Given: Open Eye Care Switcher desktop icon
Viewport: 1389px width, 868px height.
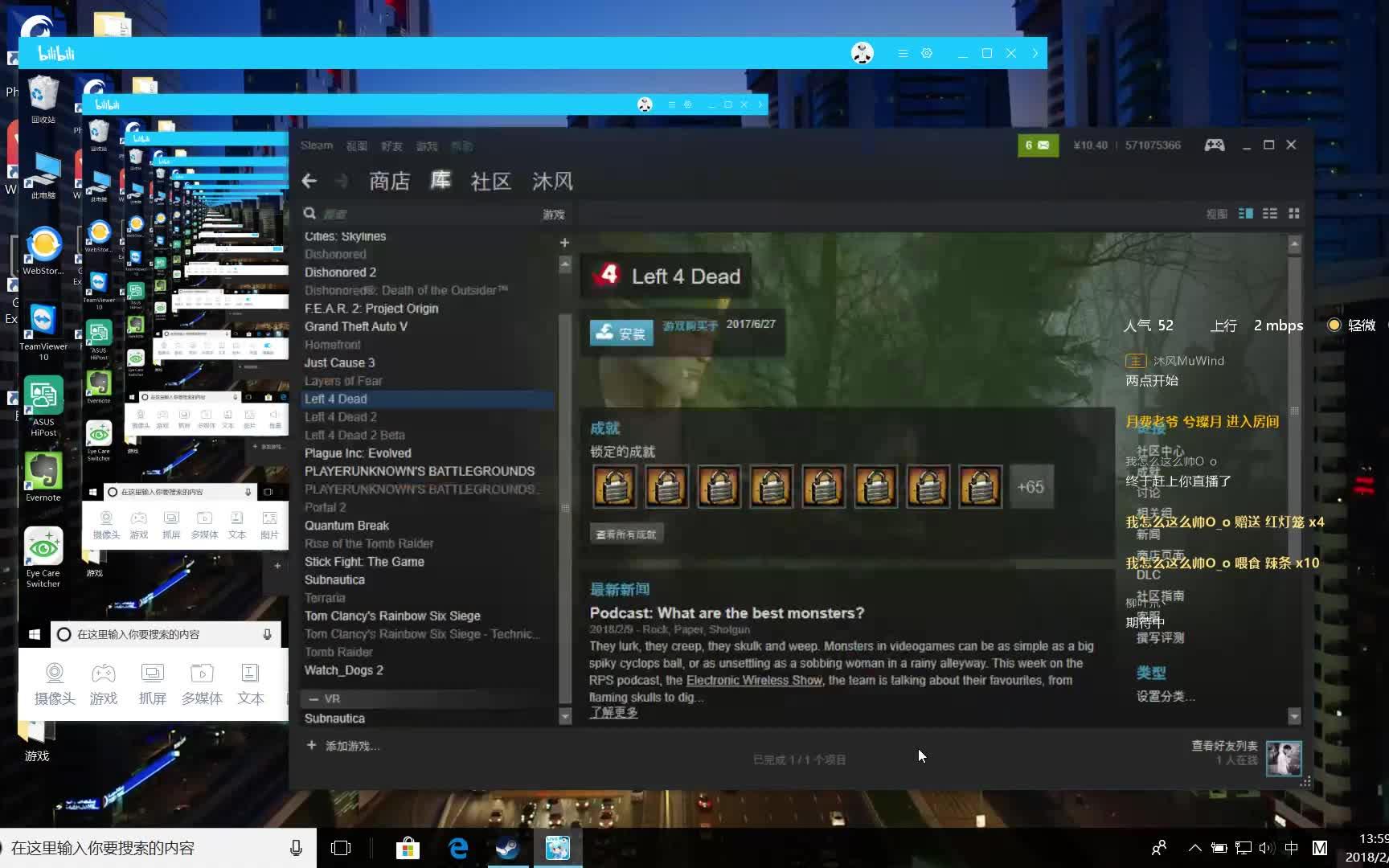Looking at the screenshot, I should (43, 558).
